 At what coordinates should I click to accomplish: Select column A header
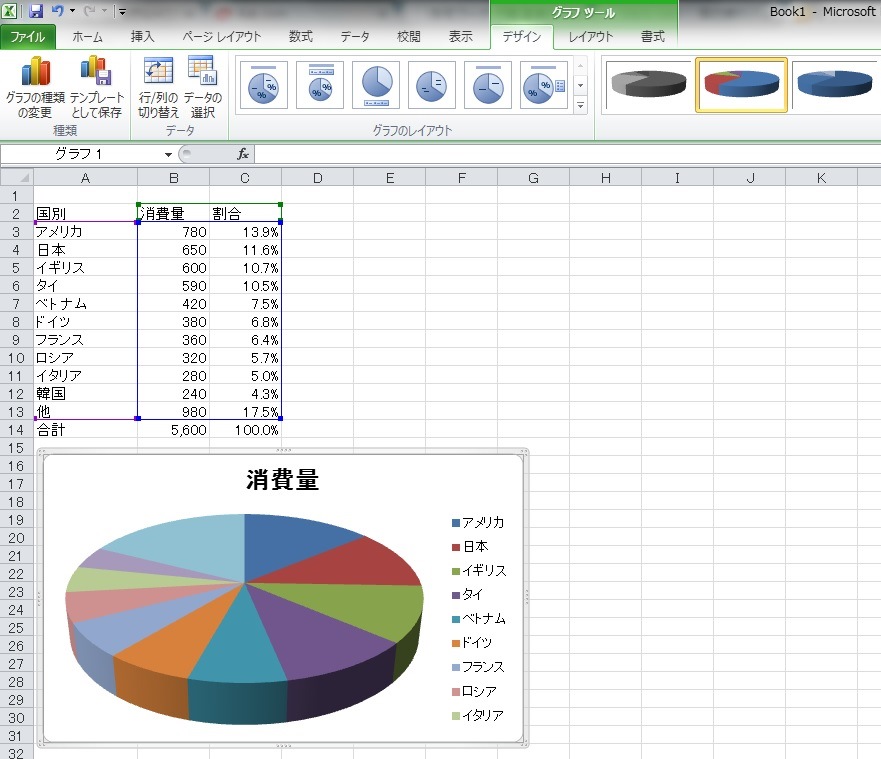click(x=85, y=178)
